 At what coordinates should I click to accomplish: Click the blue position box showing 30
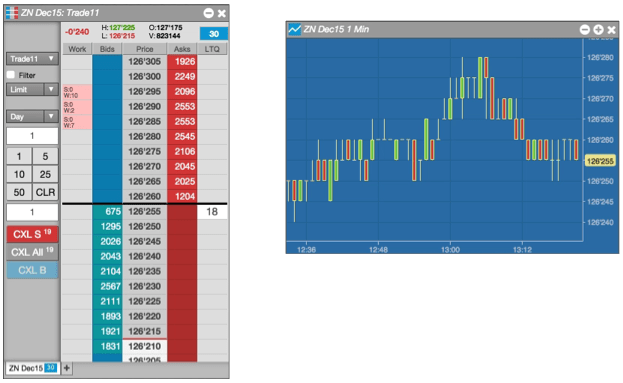coord(214,34)
